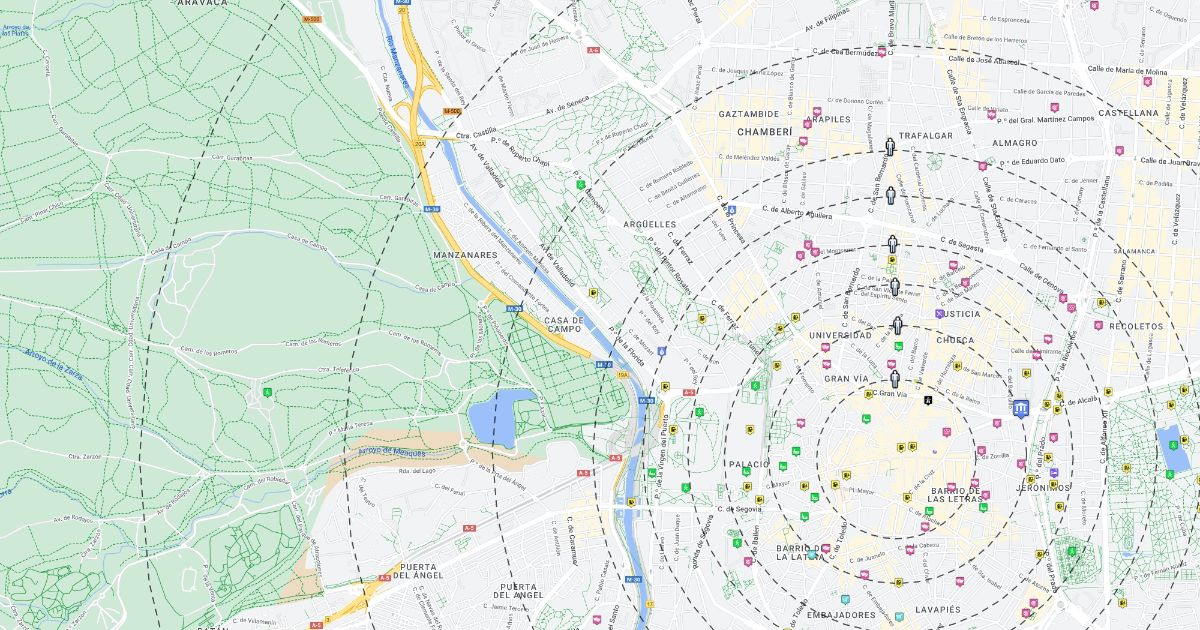Select the Gaztambide neighborhood label
Viewport: 1200px width, 630px height.
point(748,114)
